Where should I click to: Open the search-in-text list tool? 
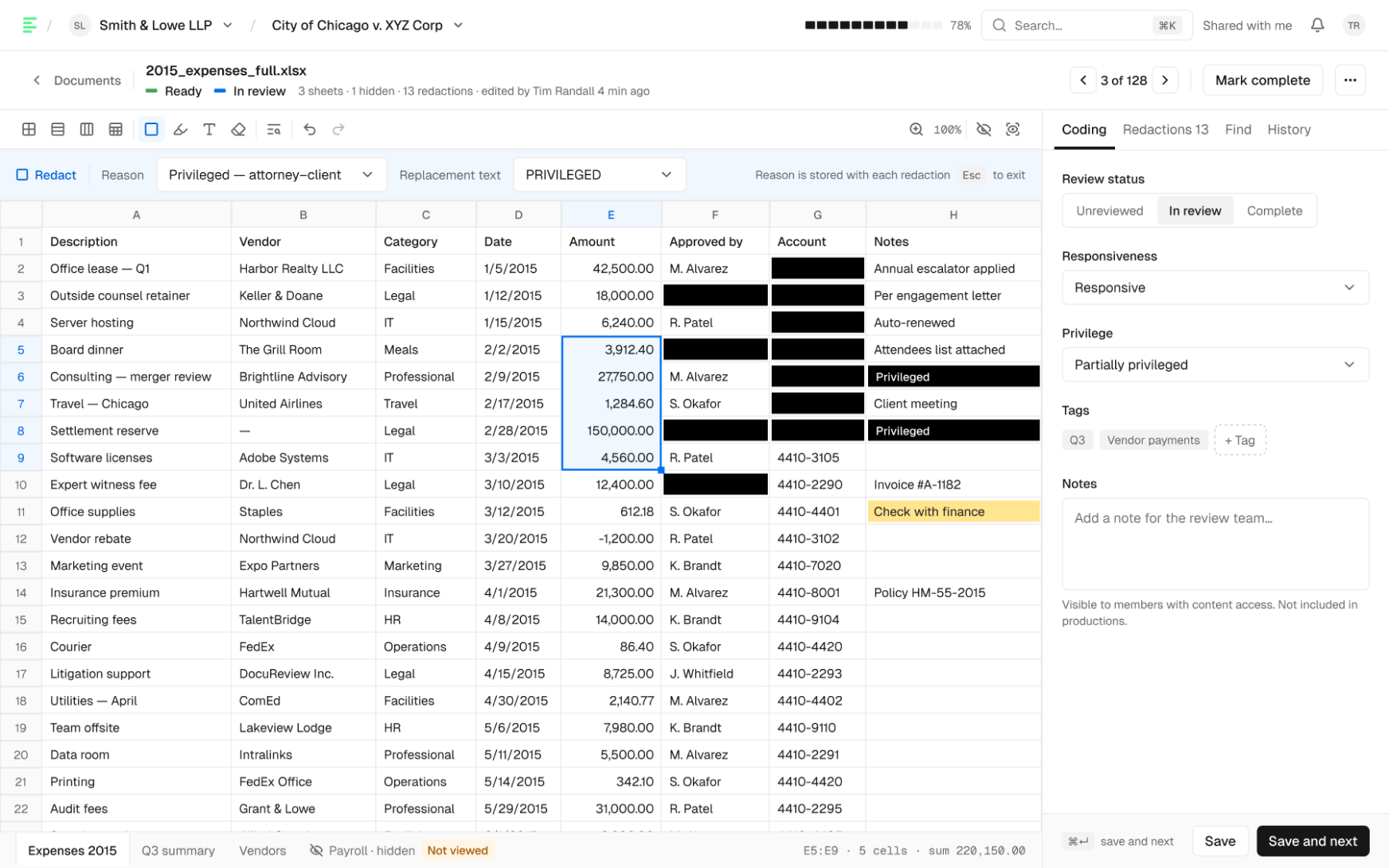273,129
